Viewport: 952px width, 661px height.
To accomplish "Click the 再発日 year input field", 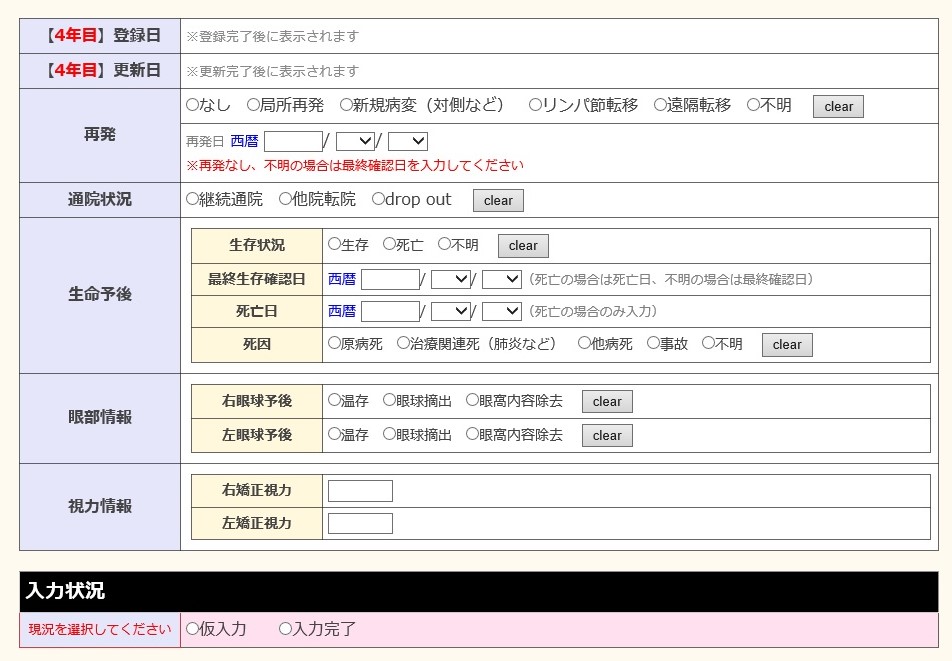I will [x=293, y=142].
